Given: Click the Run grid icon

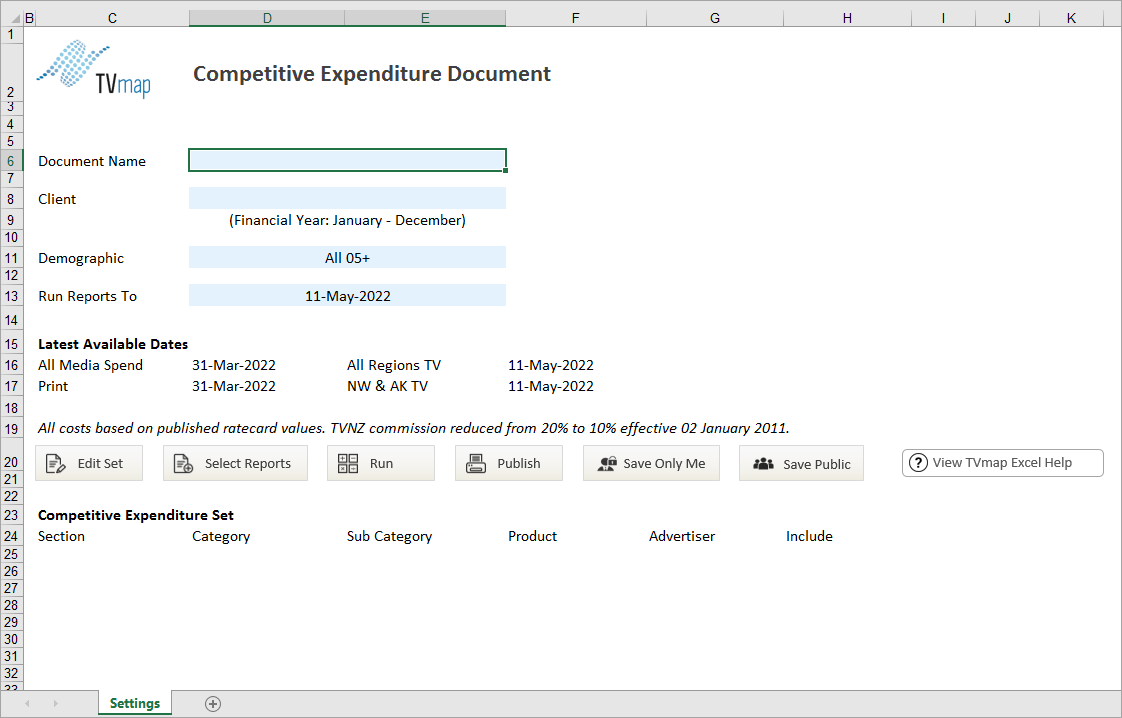Looking at the screenshot, I should 348,463.
